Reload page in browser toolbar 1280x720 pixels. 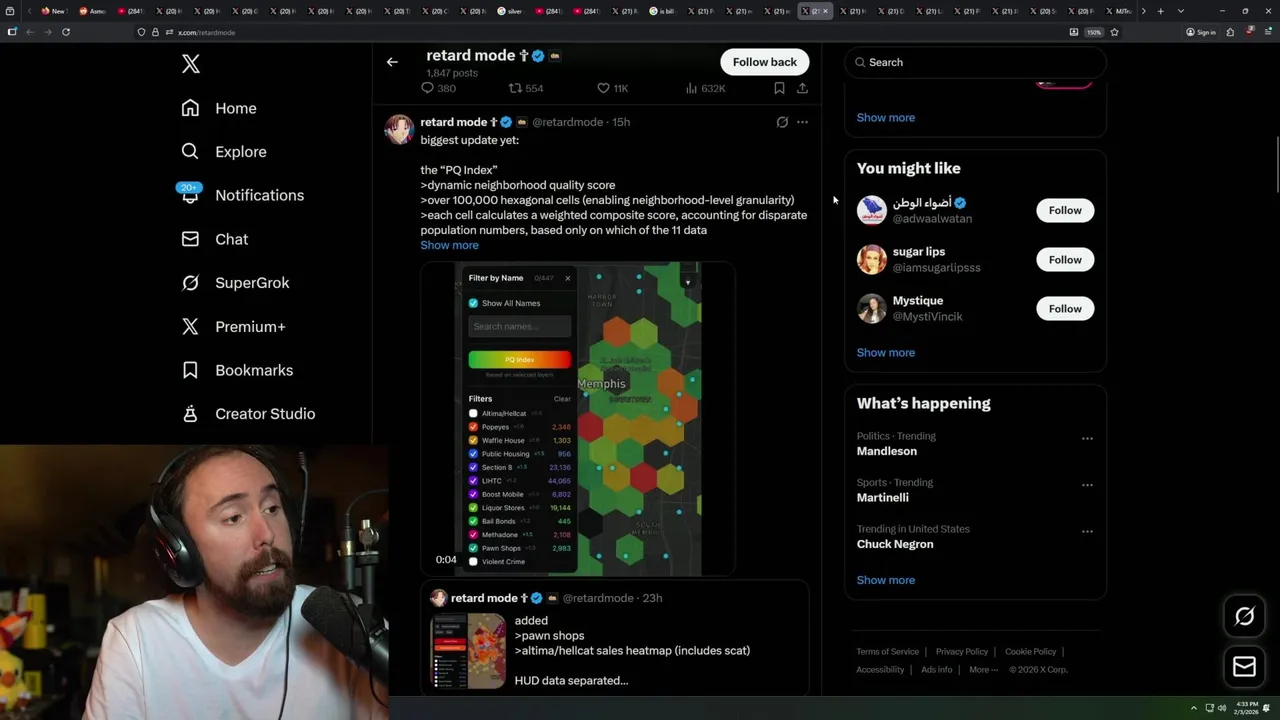(66, 32)
